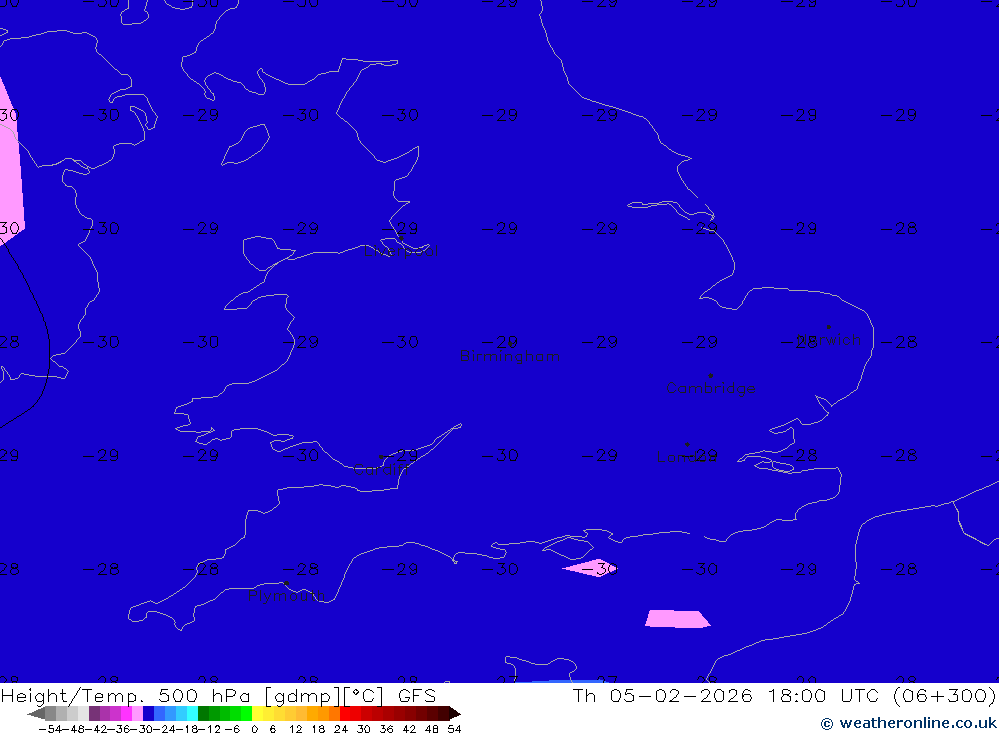Pick the cyan legend swatch
Screen dimensions: 1000x733
click(x=192, y=713)
